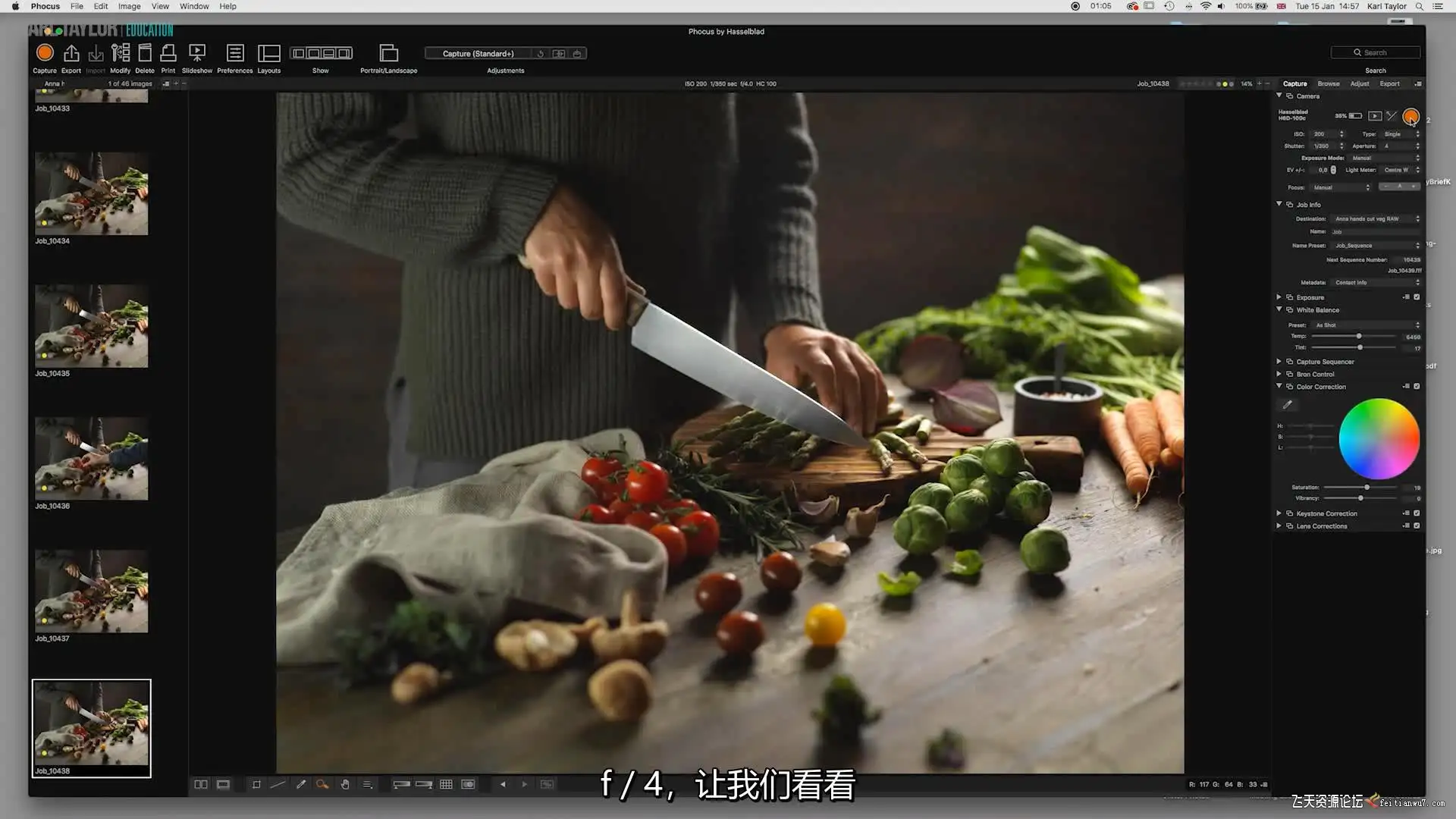Image resolution: width=1456 pixels, height=819 pixels.
Task: Click the Portrait/Landscape orientation icon
Action: (388, 53)
